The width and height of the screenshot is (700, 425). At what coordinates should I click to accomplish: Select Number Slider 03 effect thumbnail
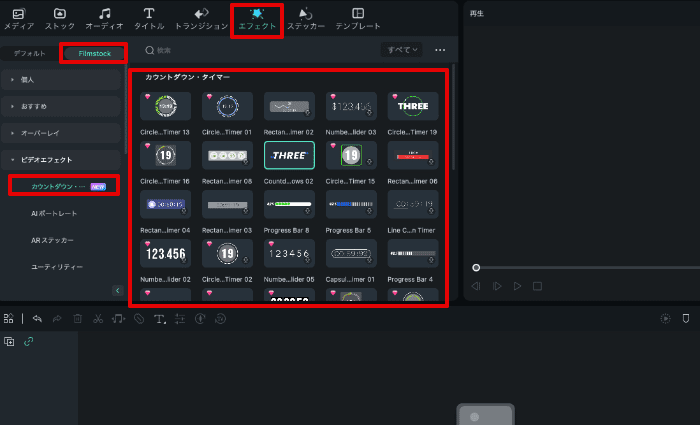point(351,106)
